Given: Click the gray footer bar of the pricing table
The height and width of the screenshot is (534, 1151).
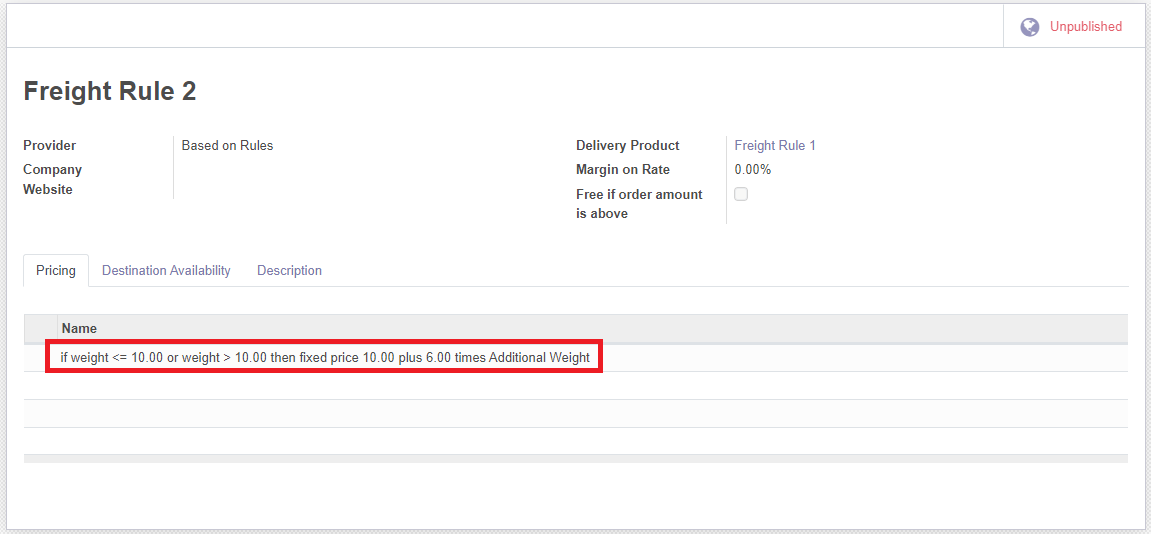Looking at the screenshot, I should point(575,458).
